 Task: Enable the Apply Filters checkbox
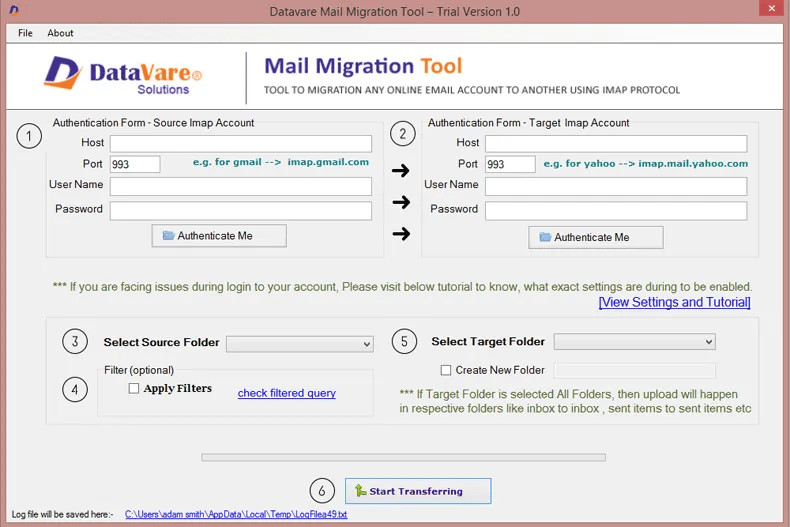coord(134,389)
